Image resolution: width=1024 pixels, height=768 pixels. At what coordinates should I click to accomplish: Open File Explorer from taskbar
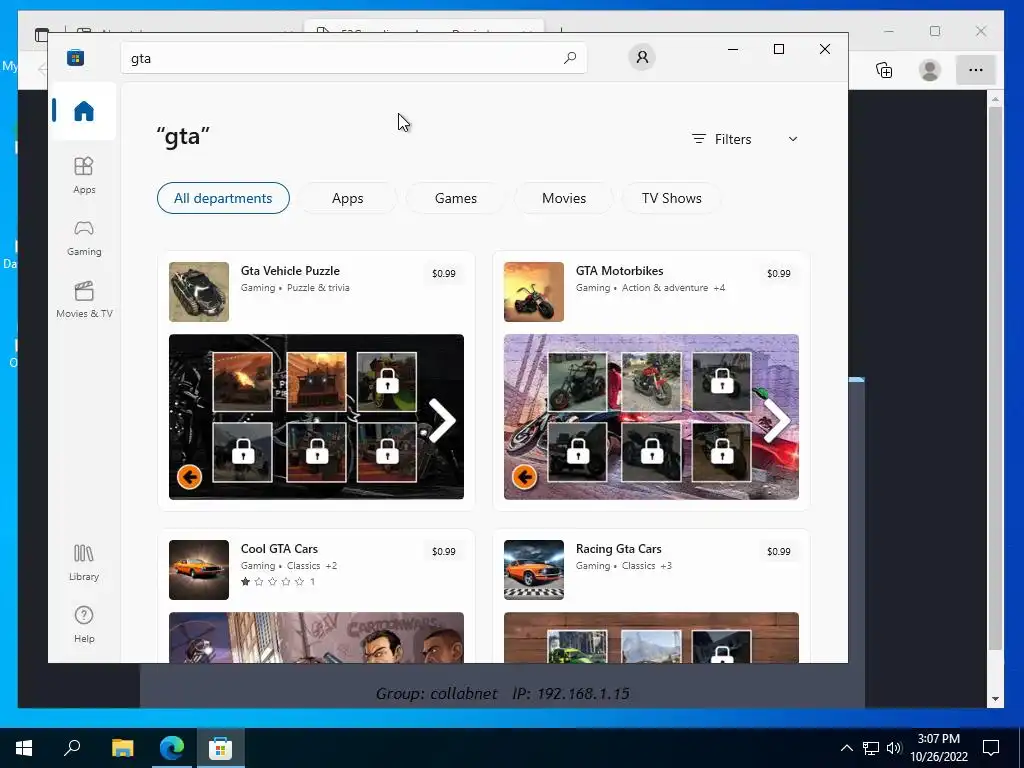(122, 747)
